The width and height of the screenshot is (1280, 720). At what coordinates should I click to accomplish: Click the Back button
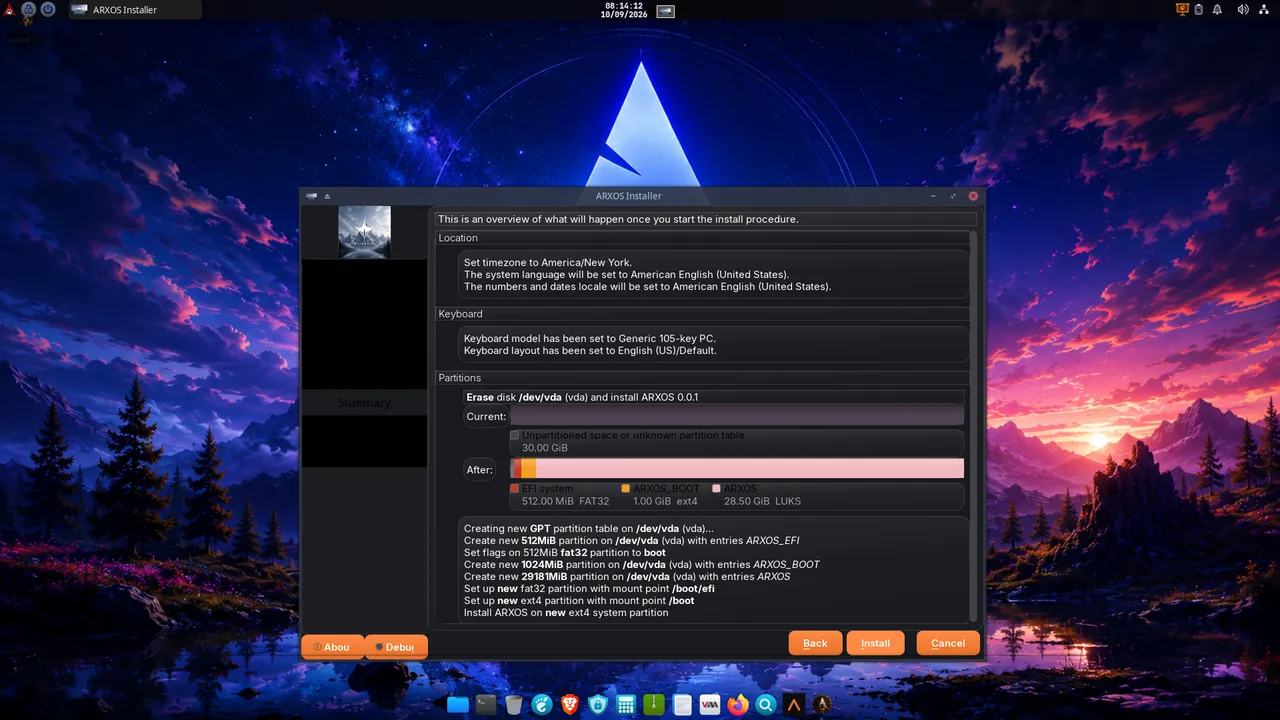(815, 643)
